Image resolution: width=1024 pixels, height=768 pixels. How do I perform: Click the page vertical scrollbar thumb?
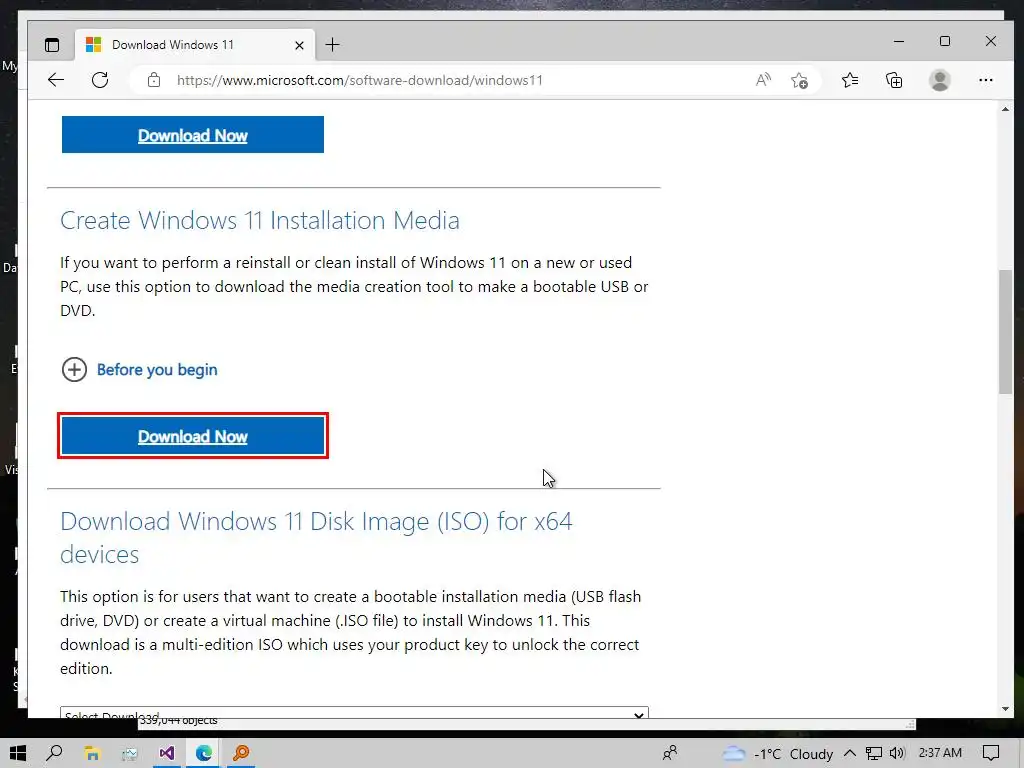point(1005,332)
